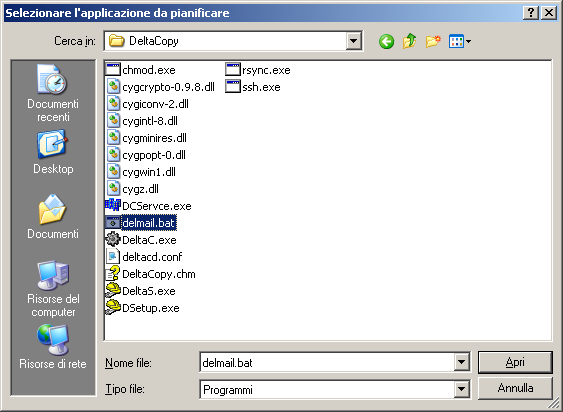Viewport: 563px width, 412px height.
Task: Open the Documenti folder shortcut
Action: click(x=53, y=217)
